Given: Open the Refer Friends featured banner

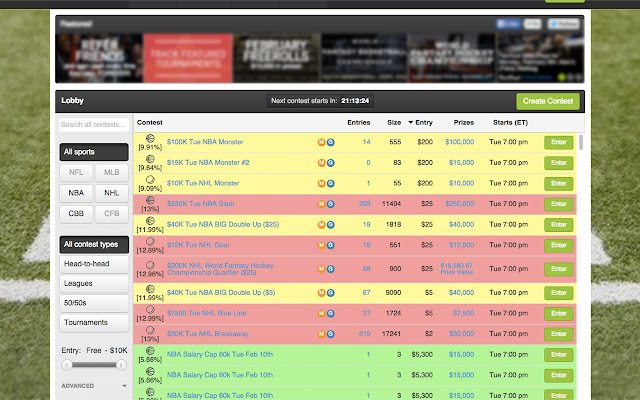Looking at the screenshot, I should tap(99, 58).
